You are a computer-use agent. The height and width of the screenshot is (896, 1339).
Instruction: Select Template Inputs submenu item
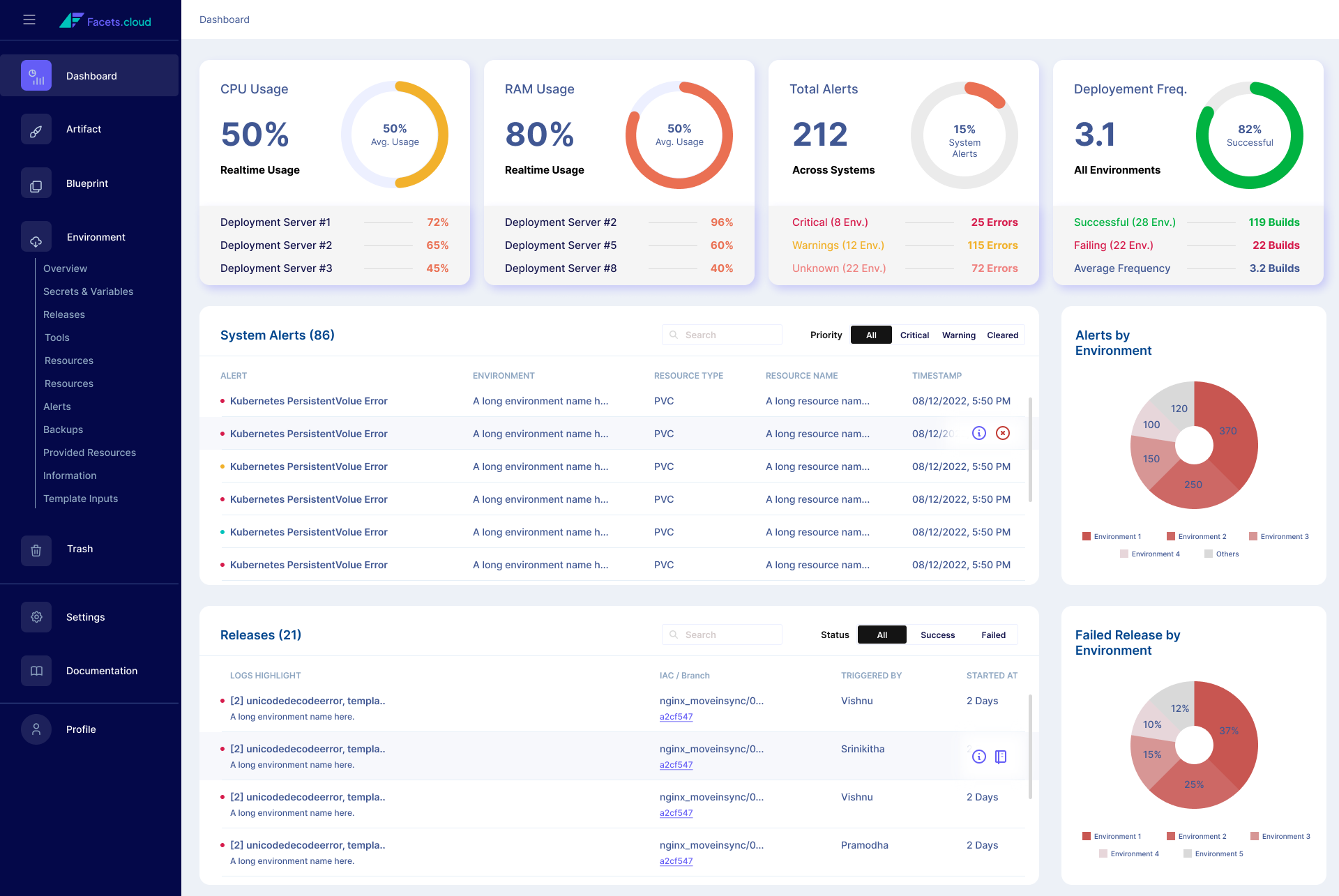click(x=80, y=499)
